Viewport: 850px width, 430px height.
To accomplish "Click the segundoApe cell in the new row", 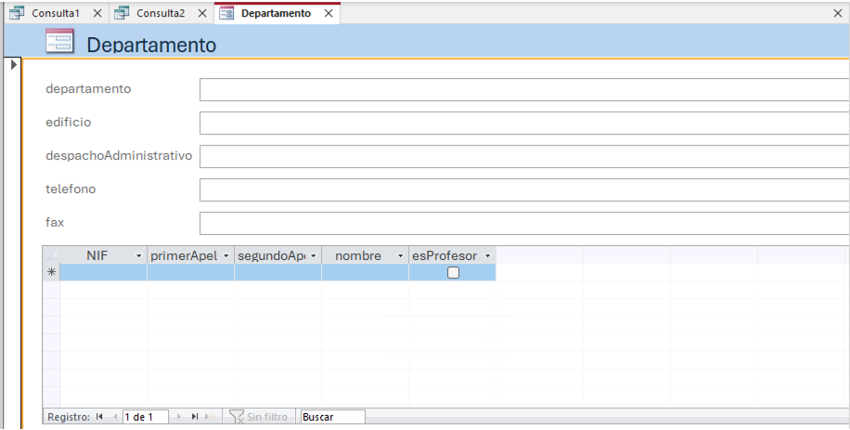I will [278, 272].
